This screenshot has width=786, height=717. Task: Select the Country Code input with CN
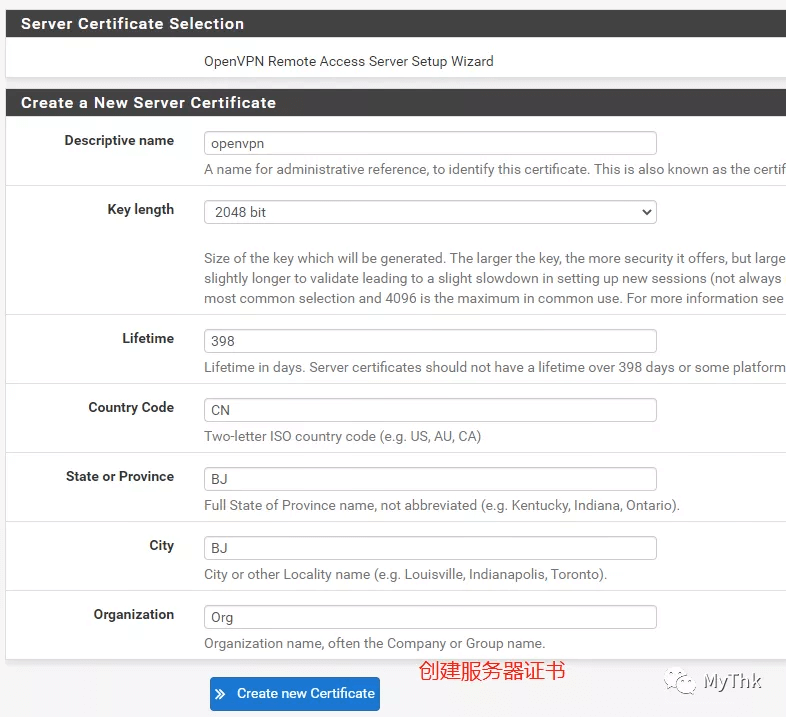click(x=430, y=410)
